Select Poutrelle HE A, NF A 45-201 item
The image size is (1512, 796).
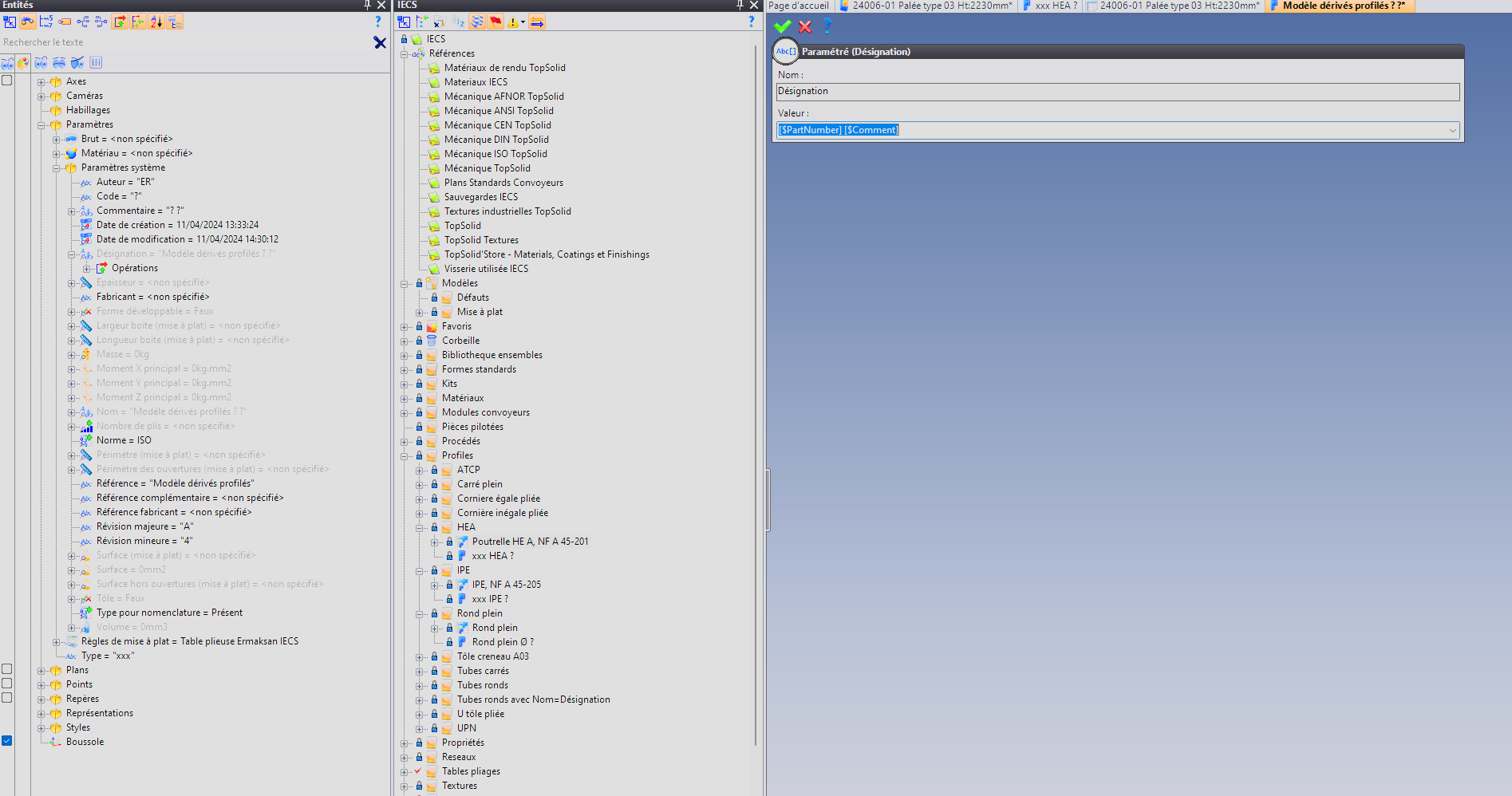530,542
